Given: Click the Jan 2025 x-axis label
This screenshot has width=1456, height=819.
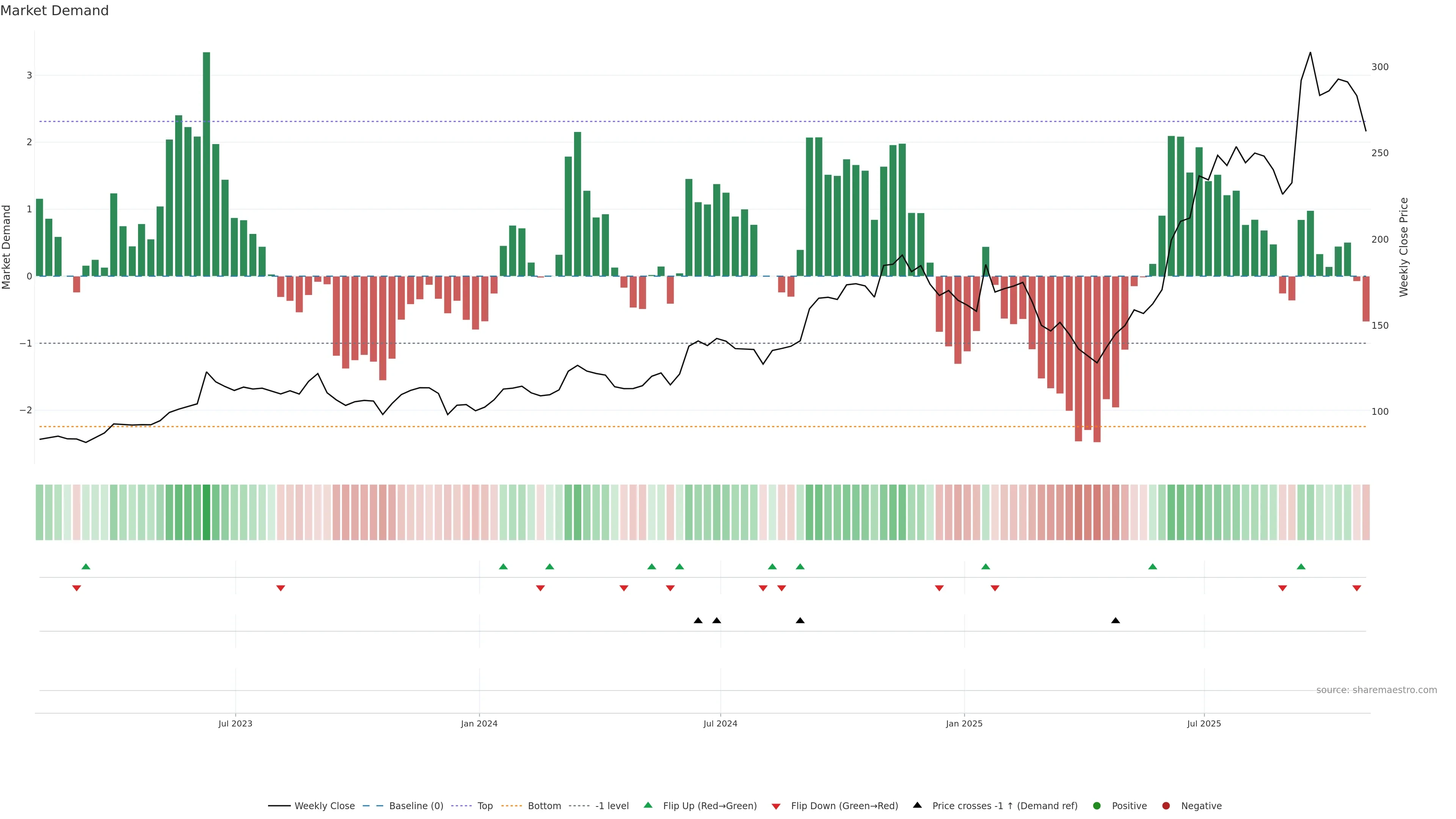Looking at the screenshot, I should 964,723.
